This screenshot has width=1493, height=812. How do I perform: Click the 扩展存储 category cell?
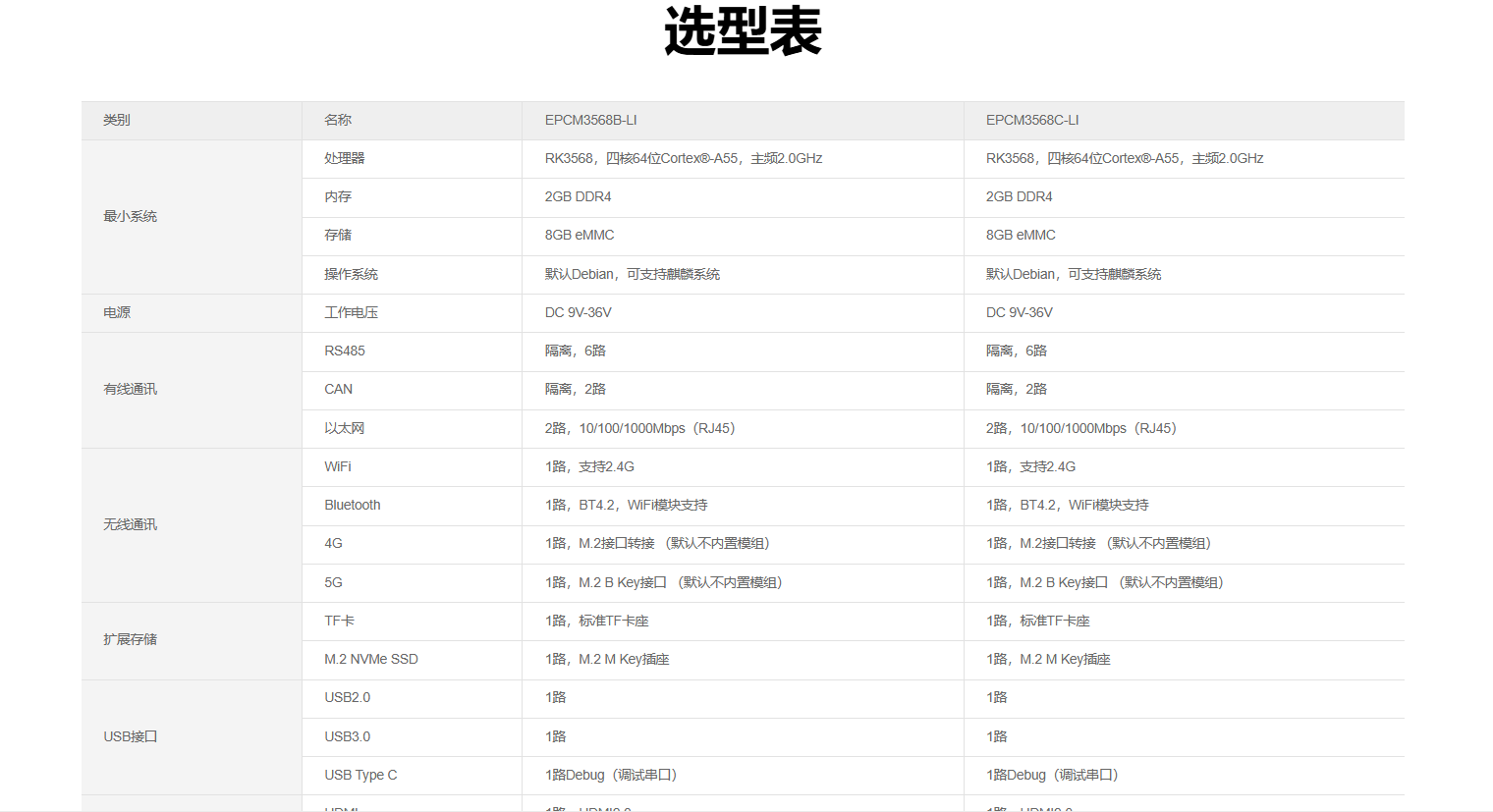click(130, 639)
